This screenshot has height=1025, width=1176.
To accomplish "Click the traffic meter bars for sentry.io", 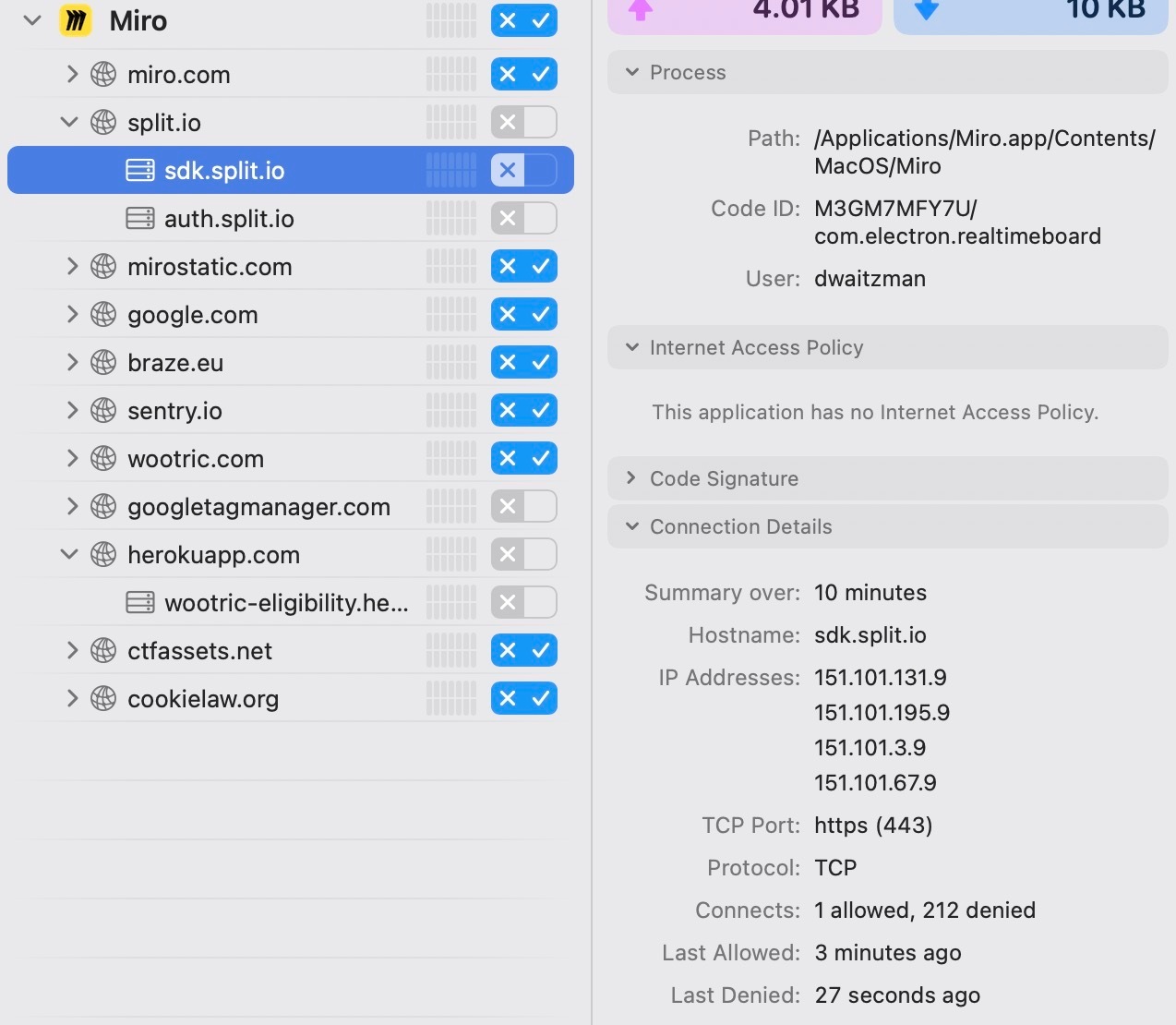I will 451,410.
